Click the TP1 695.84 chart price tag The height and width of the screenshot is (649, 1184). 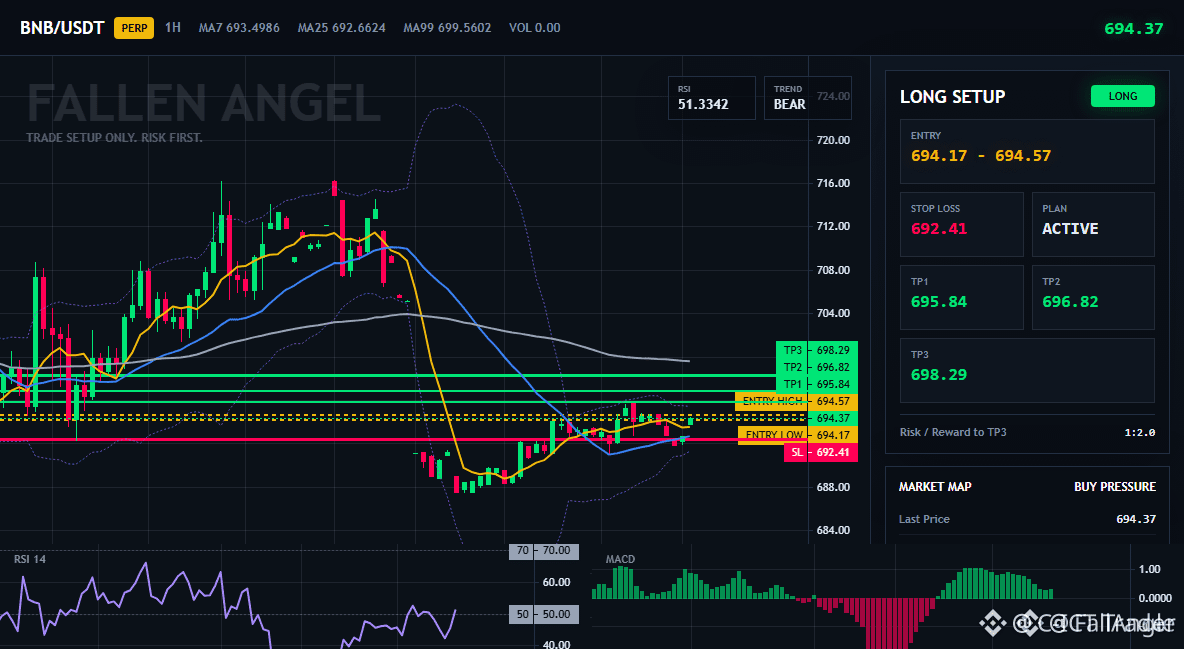click(817, 384)
